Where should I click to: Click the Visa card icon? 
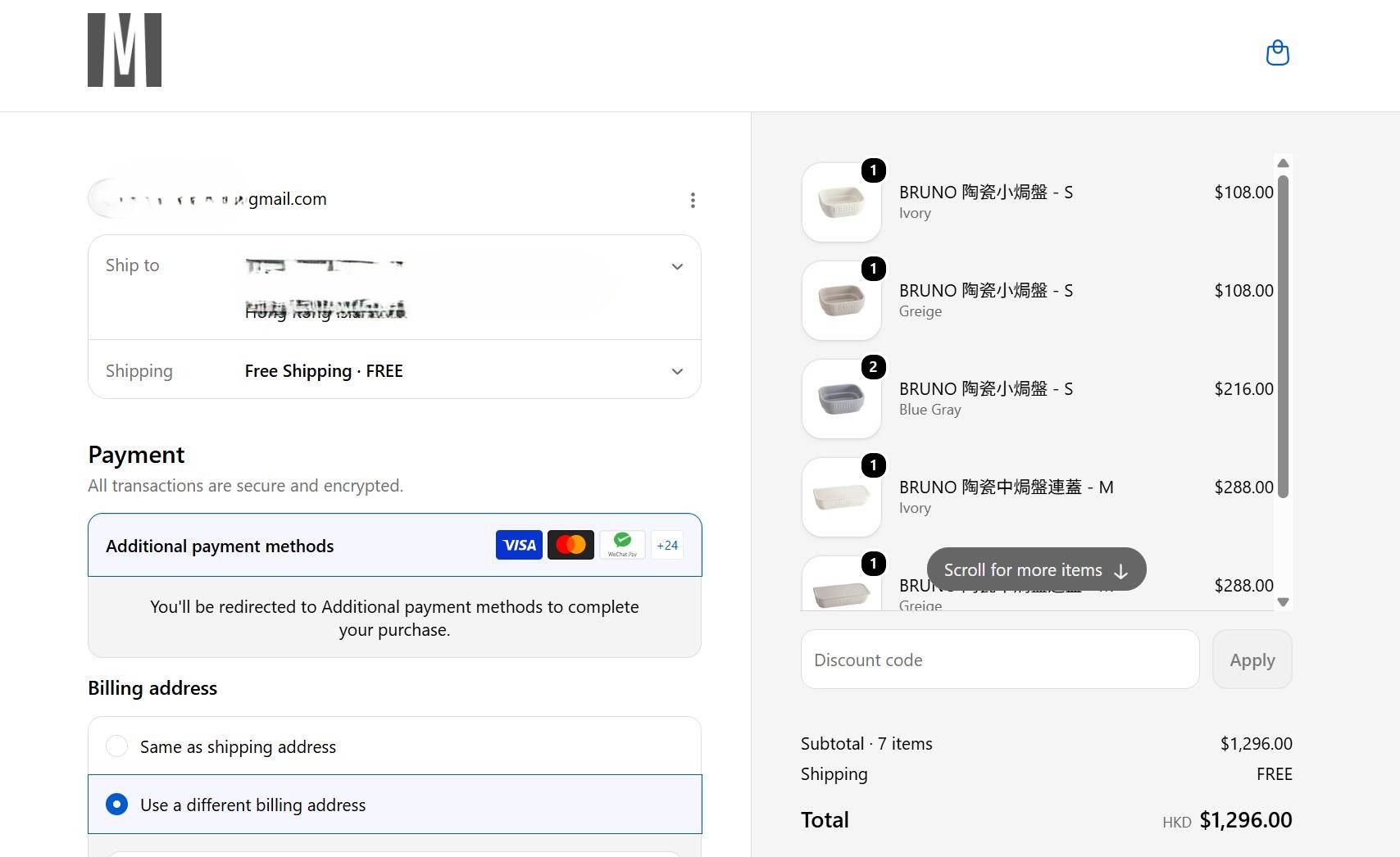tap(519, 545)
